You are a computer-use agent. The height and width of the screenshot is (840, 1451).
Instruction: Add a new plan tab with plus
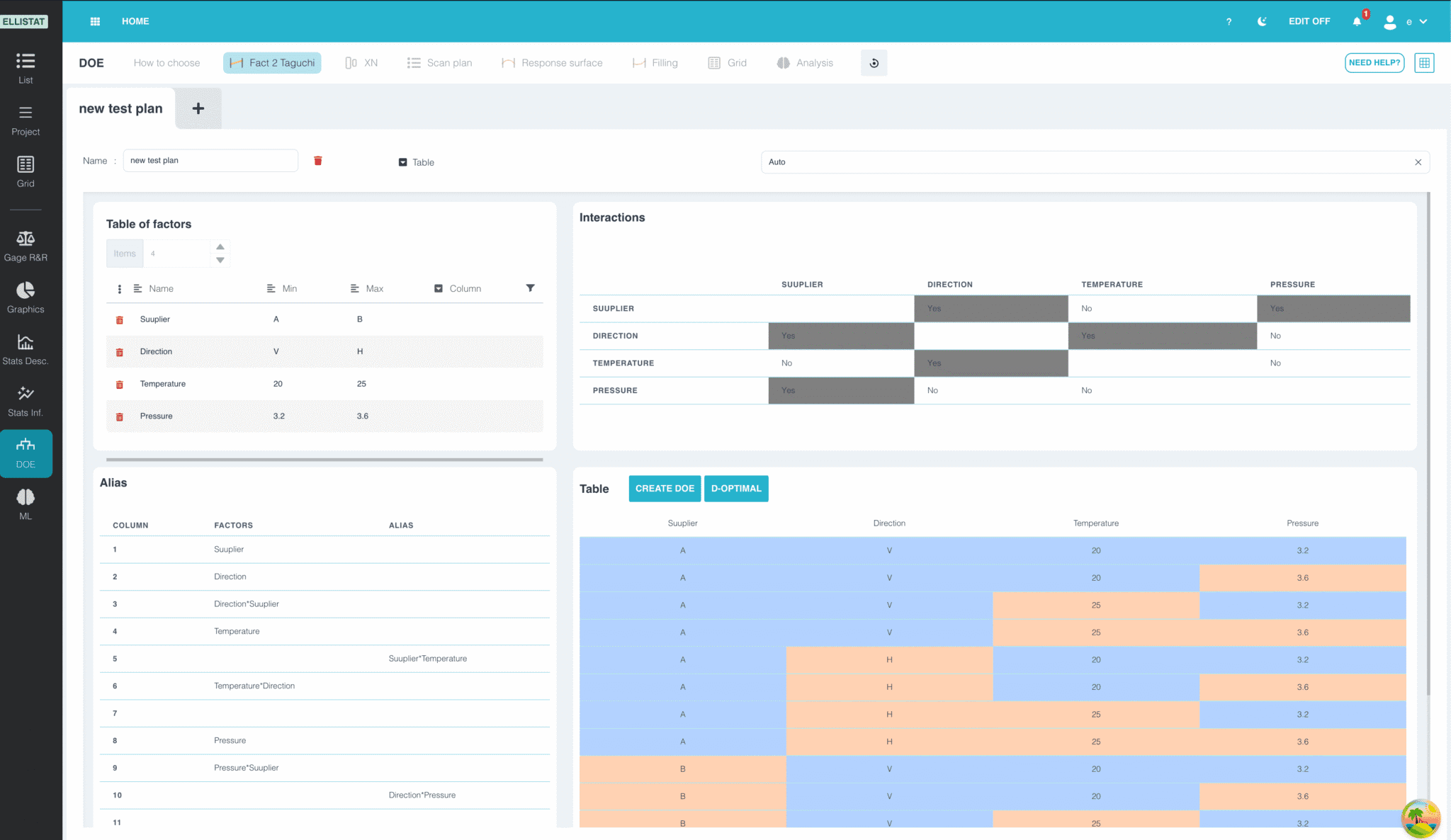click(198, 108)
